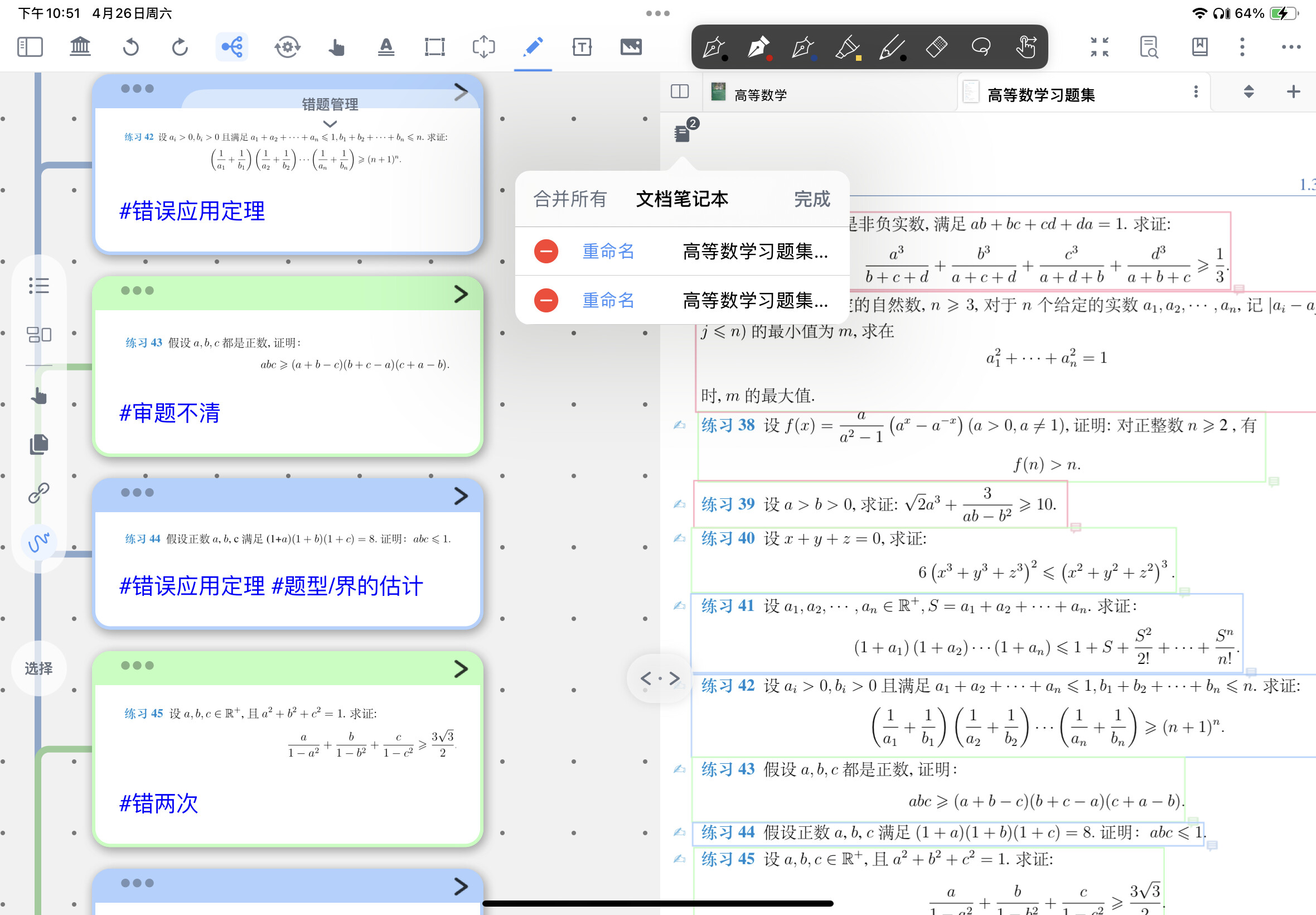Open the bookmark panel icon
The width and height of the screenshot is (1316, 915).
(x=1199, y=46)
